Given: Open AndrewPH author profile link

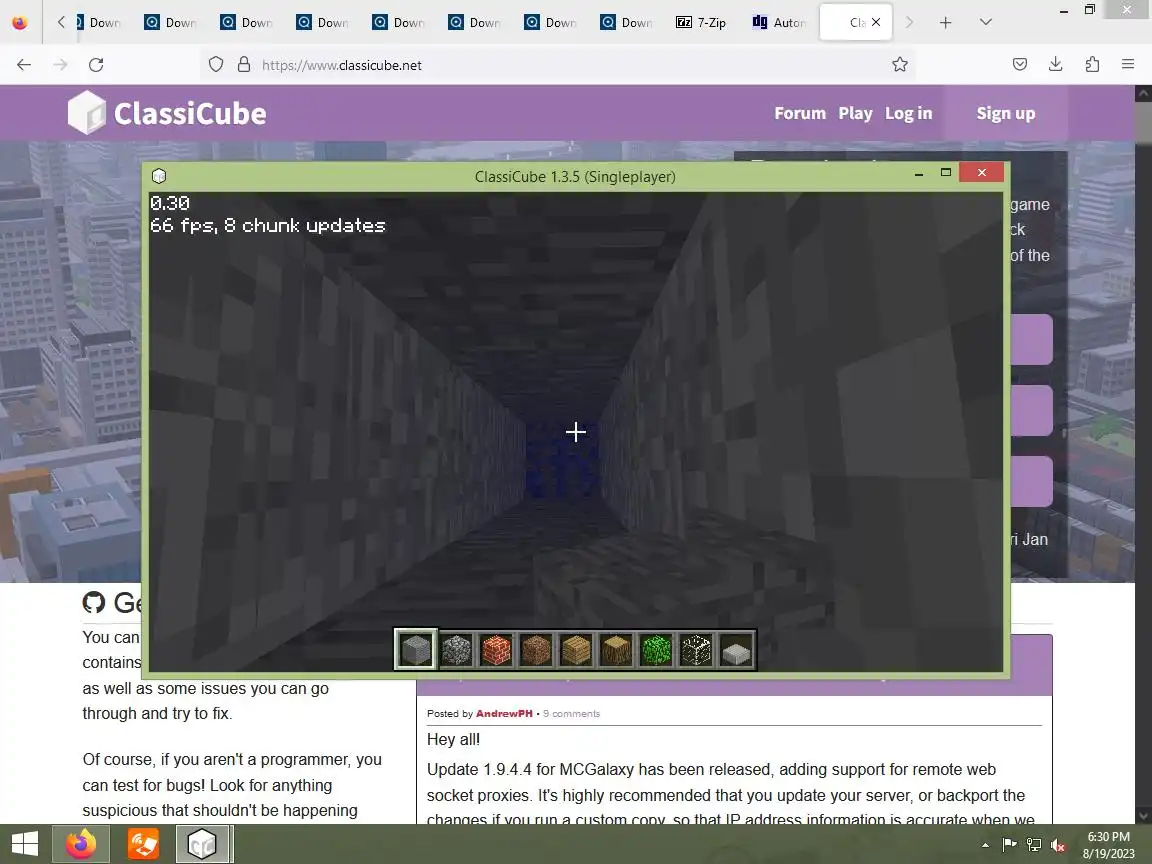Looking at the screenshot, I should (x=504, y=713).
